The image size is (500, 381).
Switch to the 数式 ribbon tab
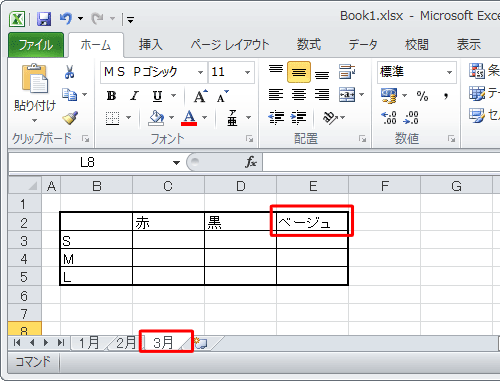pos(309,45)
